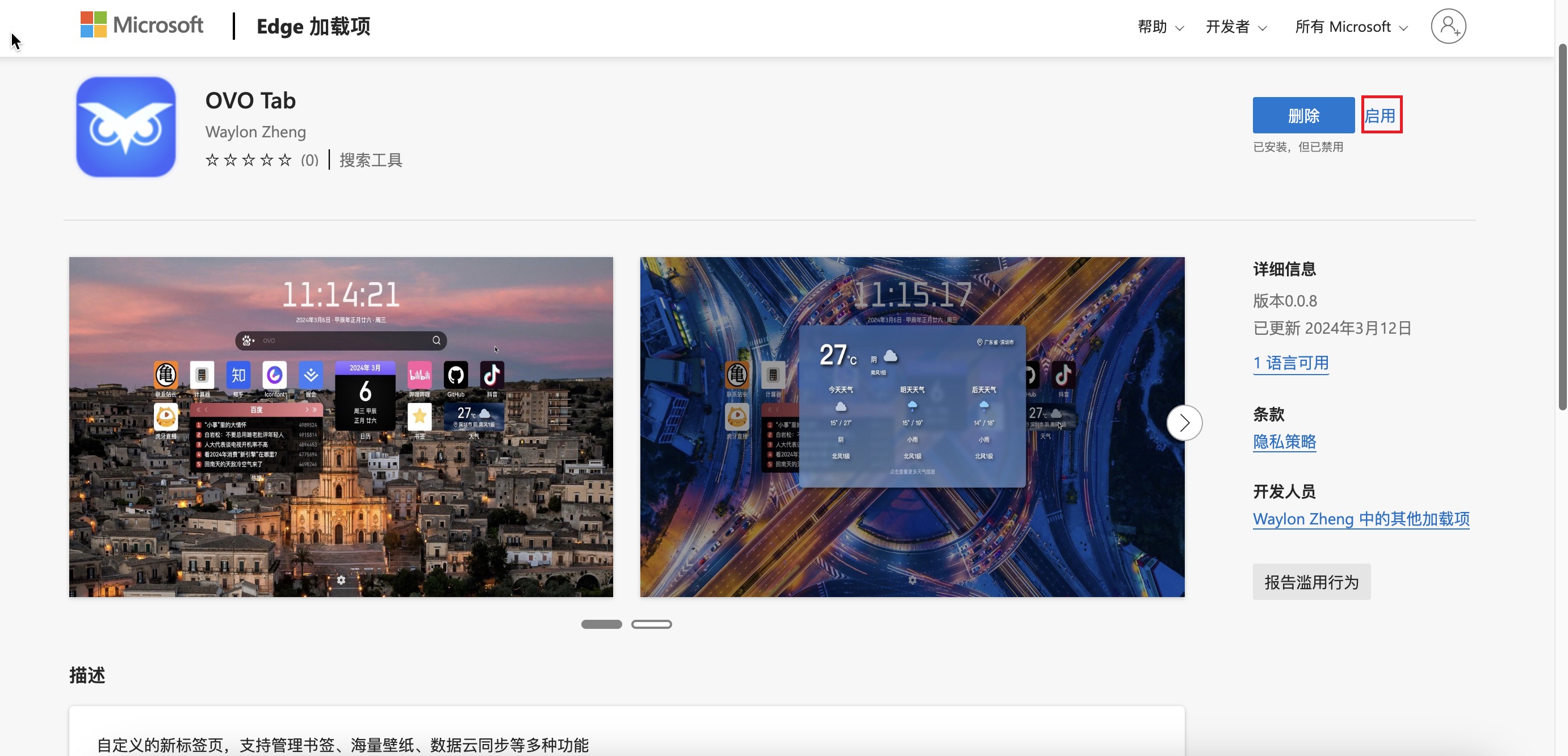This screenshot has height=756, width=1568.
Task: Click the Microsoft logo
Action: coord(141,26)
